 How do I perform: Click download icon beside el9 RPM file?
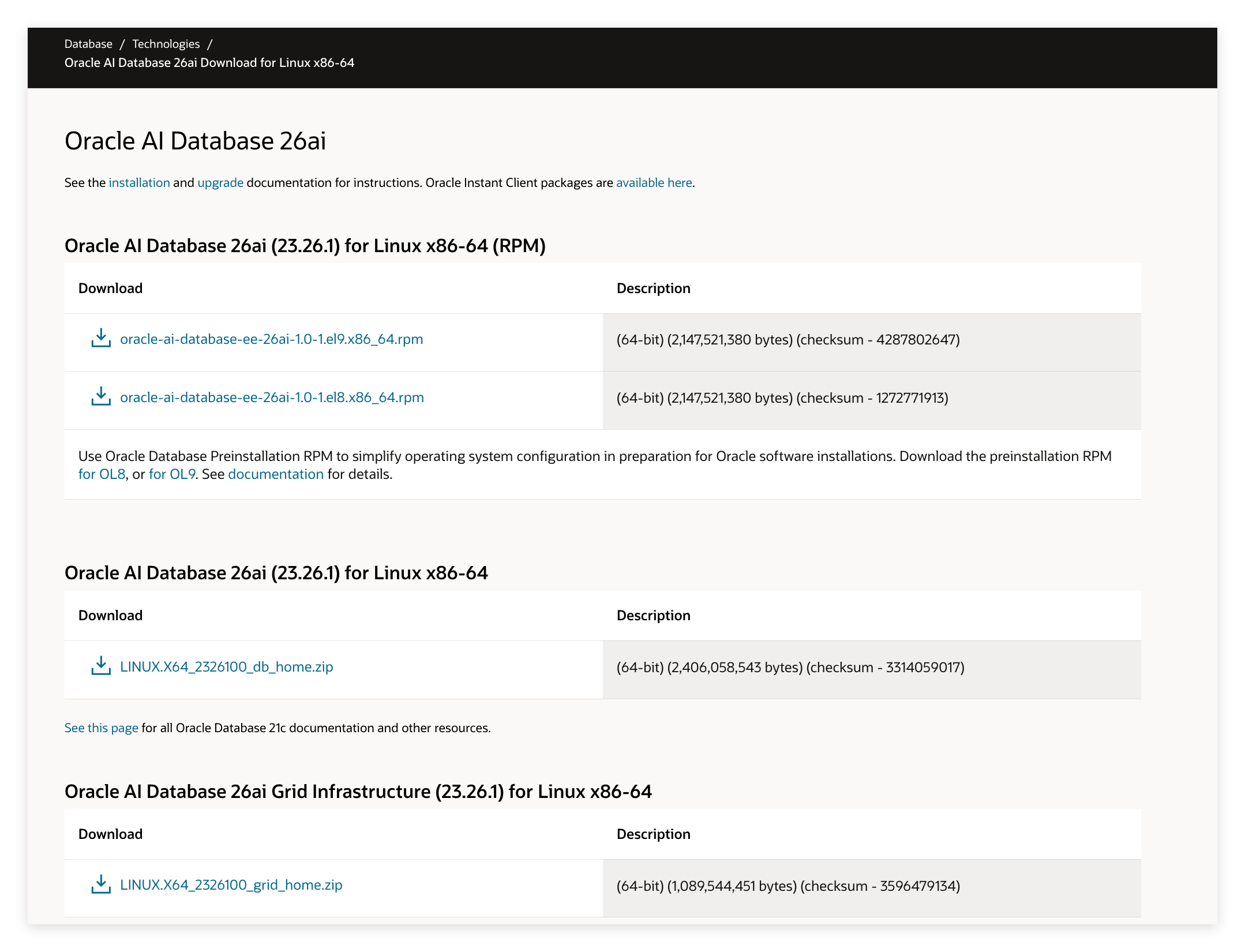[101, 339]
